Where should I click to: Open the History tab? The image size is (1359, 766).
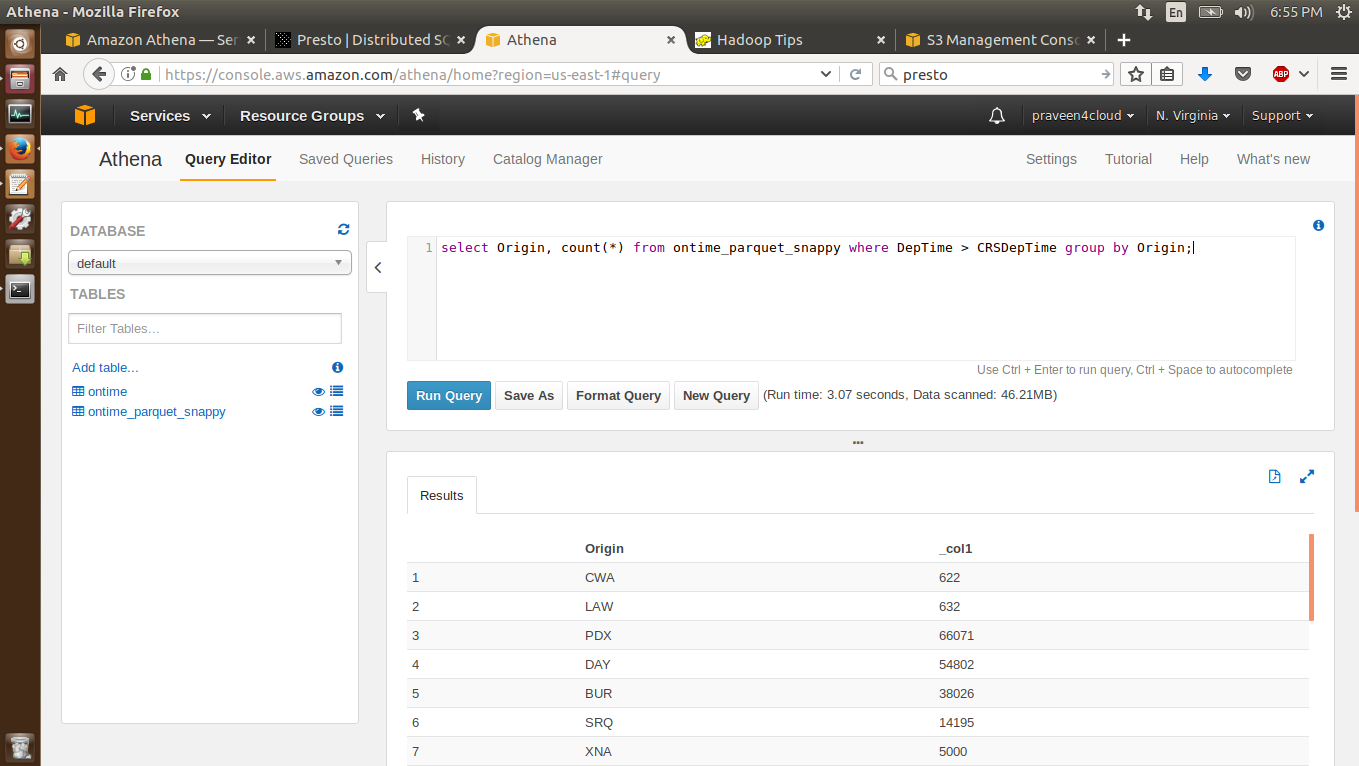pos(443,159)
